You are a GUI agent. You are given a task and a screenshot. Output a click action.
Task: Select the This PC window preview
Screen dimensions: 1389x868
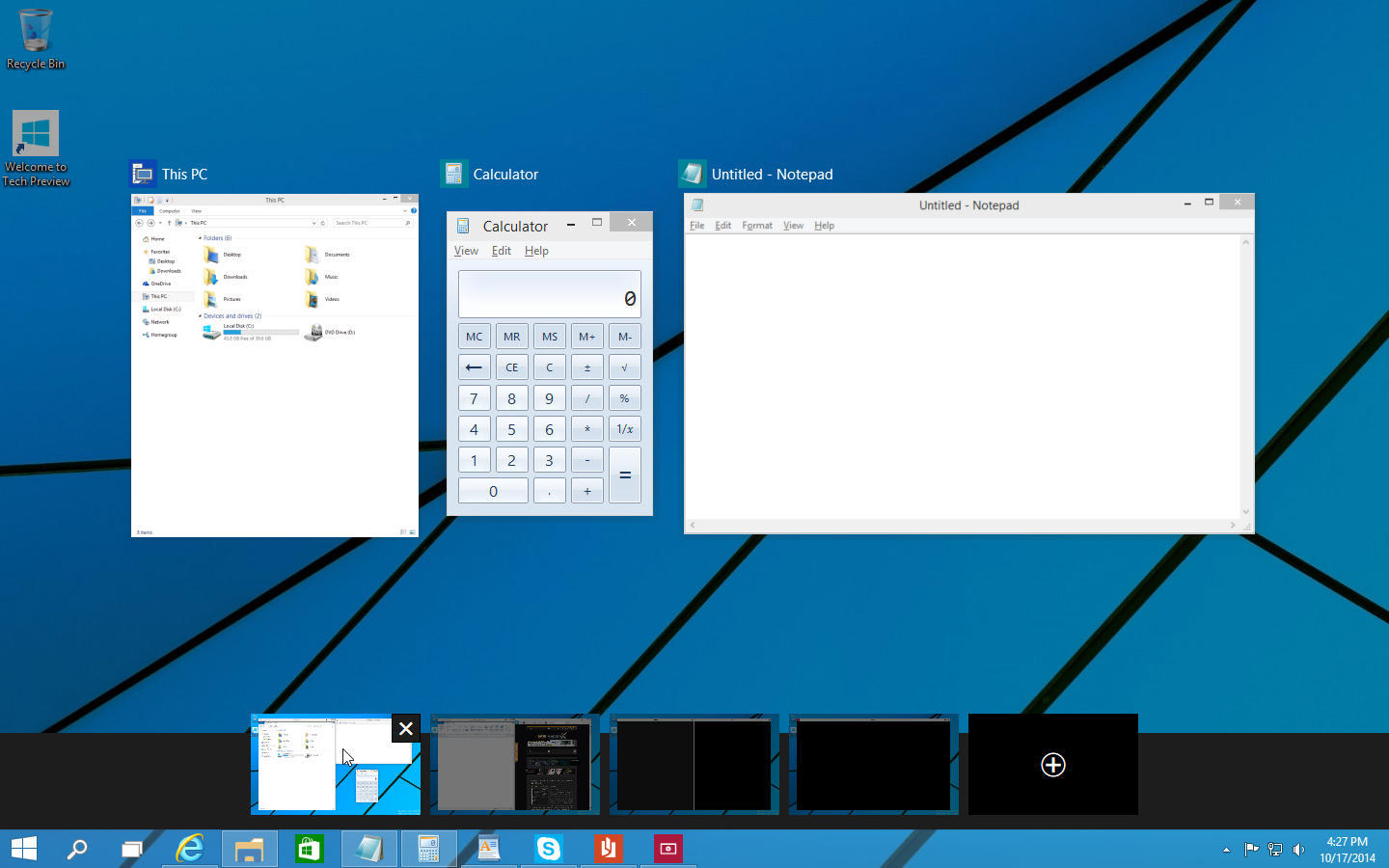tap(275, 365)
